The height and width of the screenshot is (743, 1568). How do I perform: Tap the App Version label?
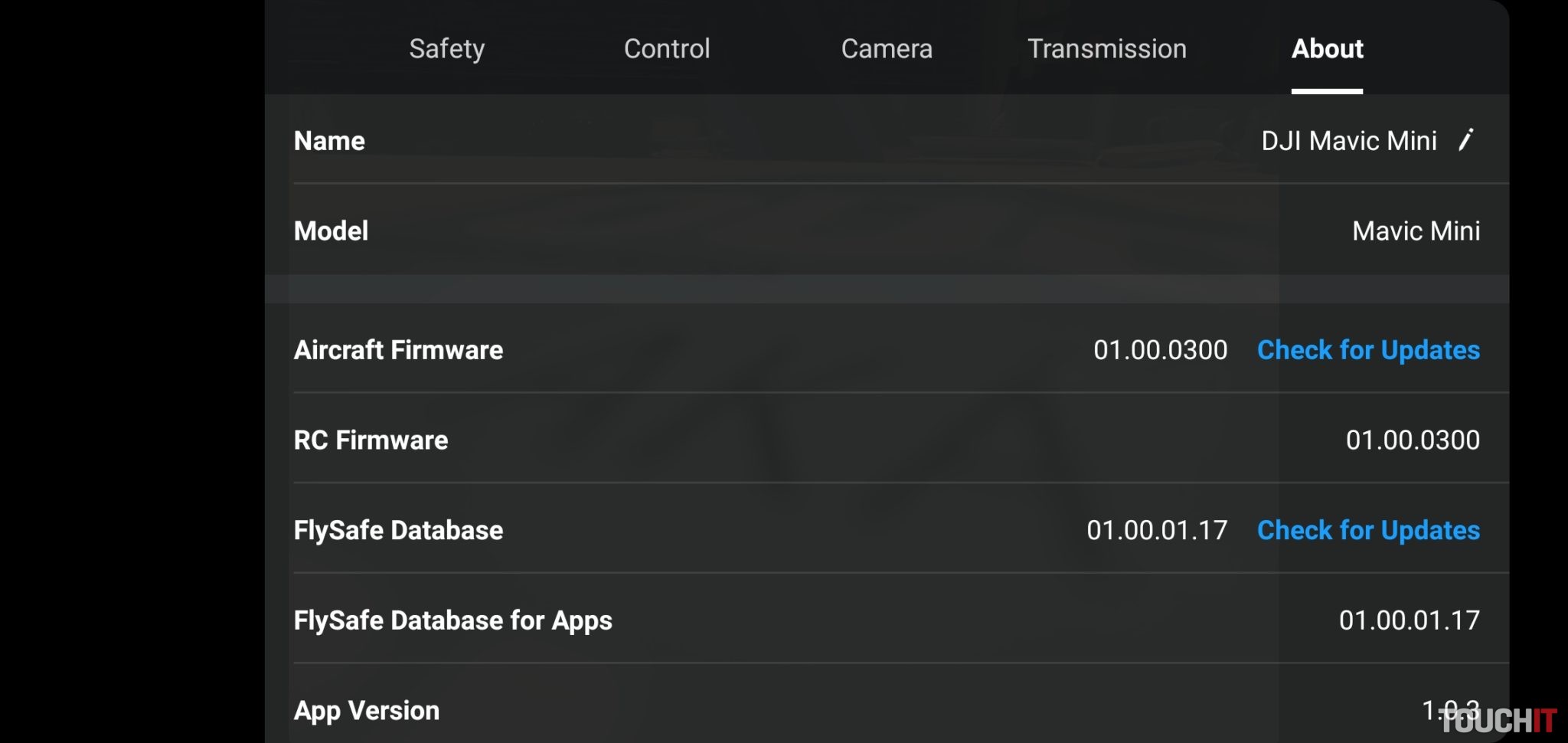[x=366, y=711]
